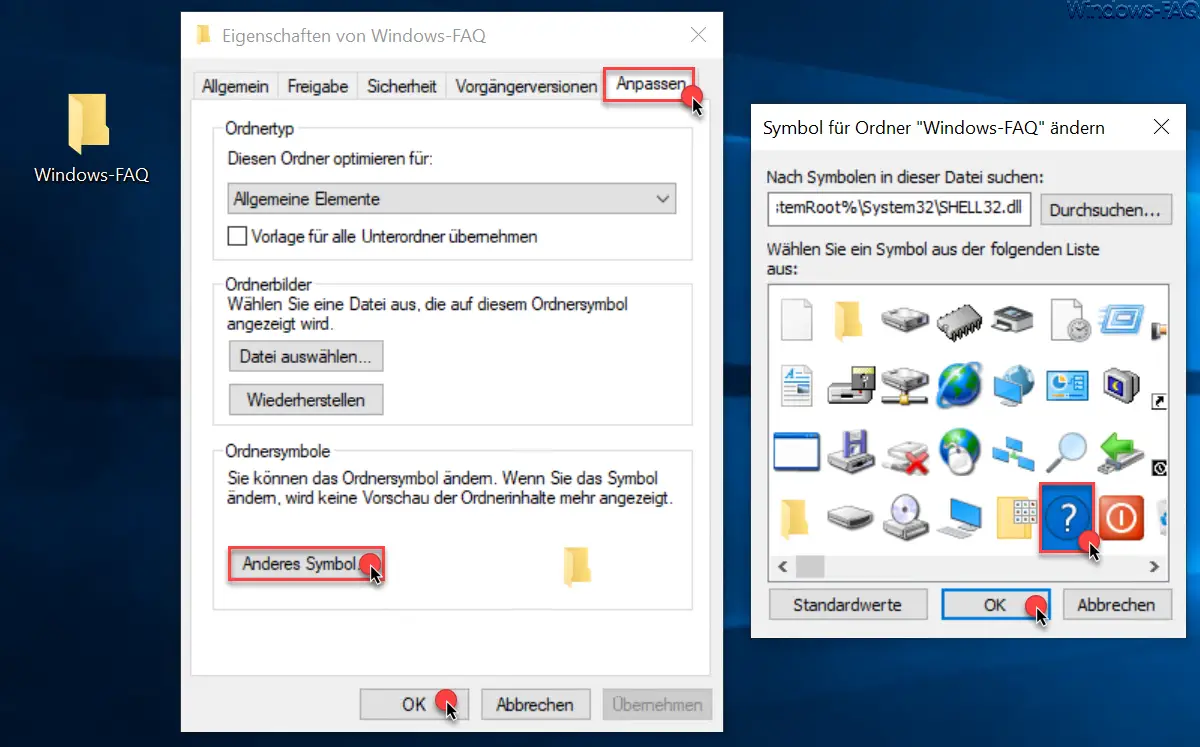Select the globe with mouse icon

(x=959, y=451)
